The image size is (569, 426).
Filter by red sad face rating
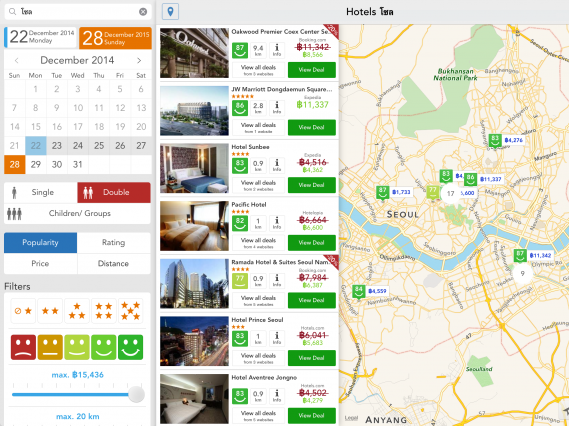23,347
